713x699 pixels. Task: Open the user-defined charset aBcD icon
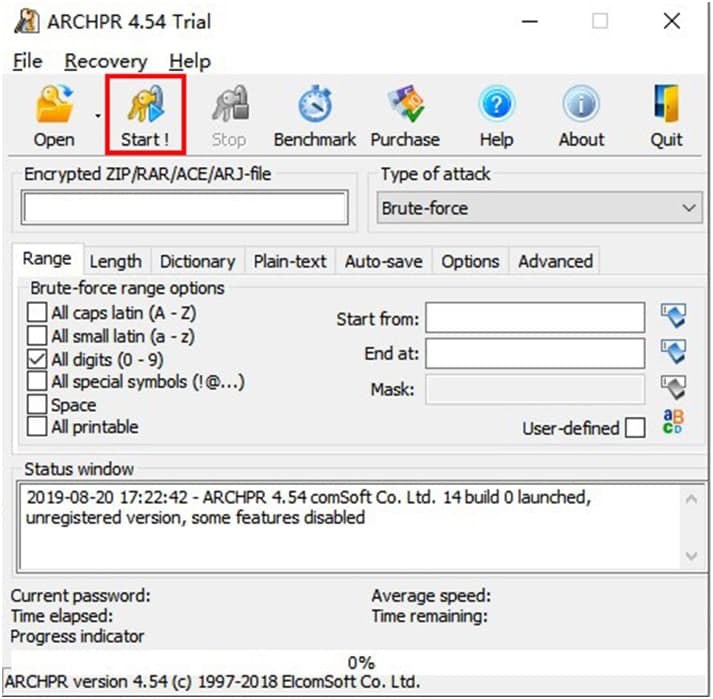coord(673,422)
